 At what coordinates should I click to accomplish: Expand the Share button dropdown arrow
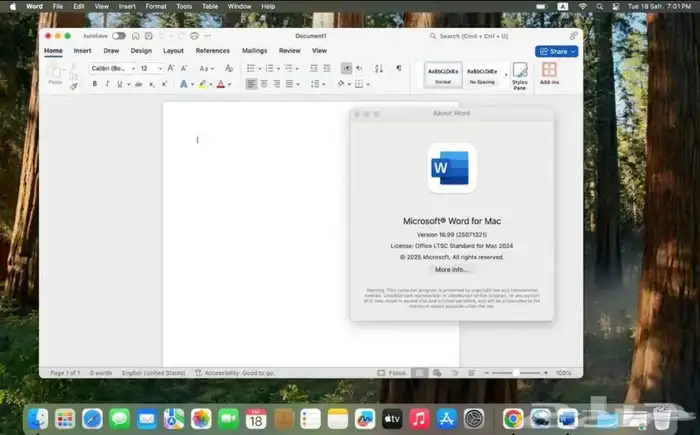573,51
